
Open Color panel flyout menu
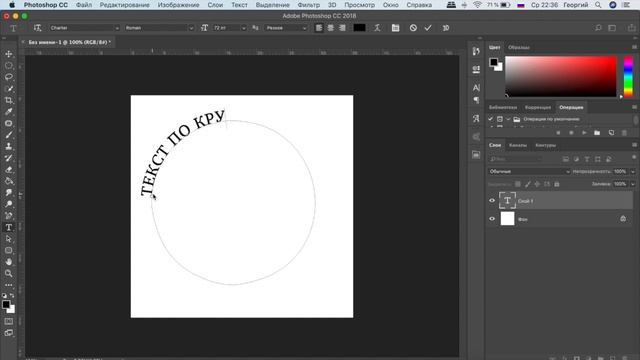click(x=634, y=47)
